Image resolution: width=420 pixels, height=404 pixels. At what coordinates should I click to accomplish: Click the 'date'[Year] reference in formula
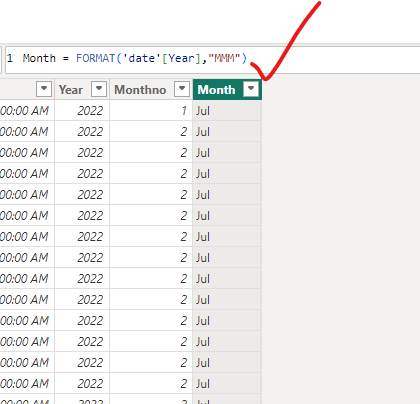161,58
